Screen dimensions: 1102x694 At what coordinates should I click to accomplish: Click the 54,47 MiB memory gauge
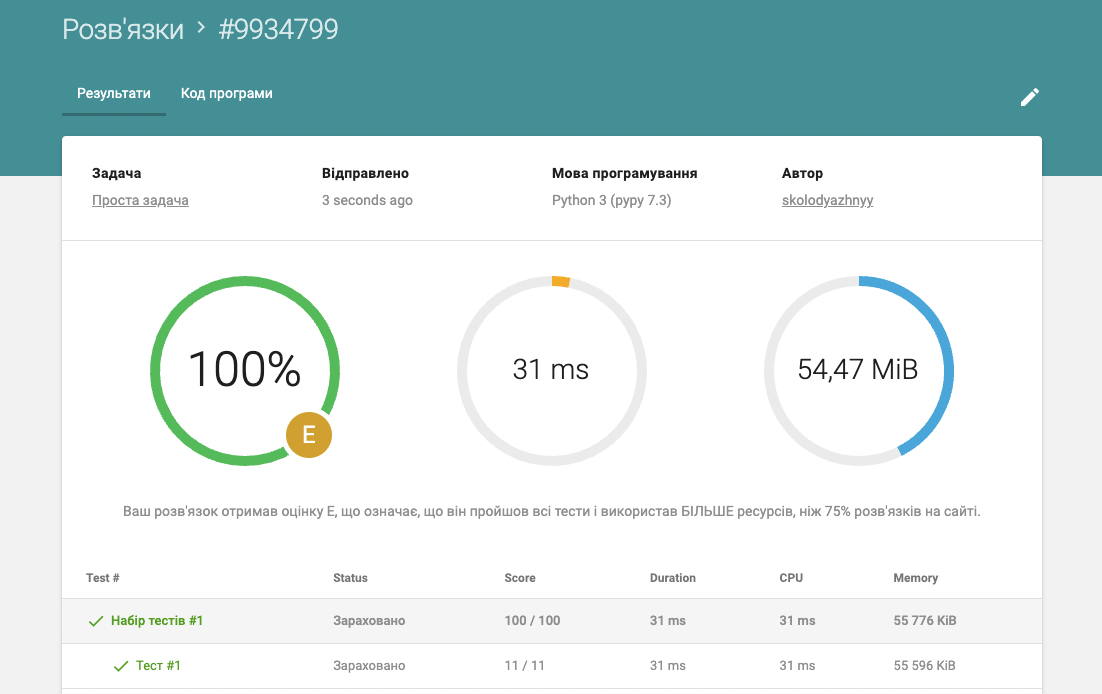(x=859, y=371)
